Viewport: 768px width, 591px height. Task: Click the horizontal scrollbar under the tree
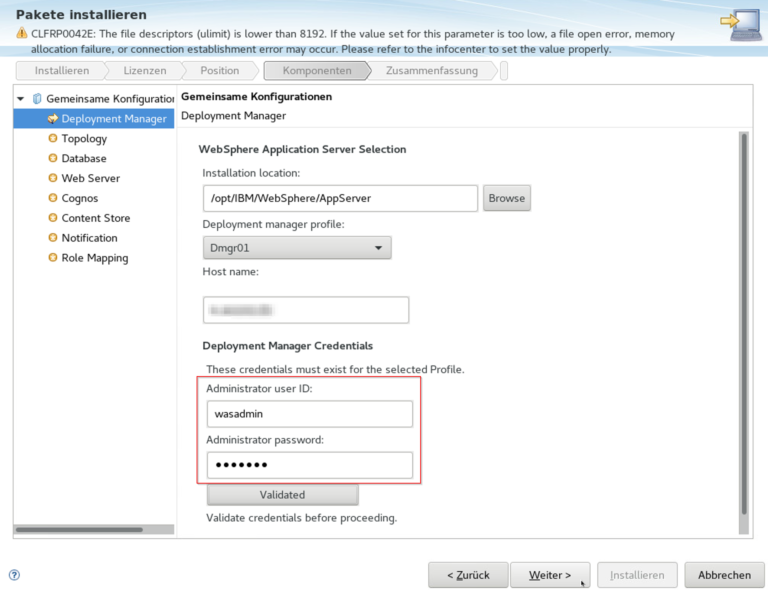point(94,529)
